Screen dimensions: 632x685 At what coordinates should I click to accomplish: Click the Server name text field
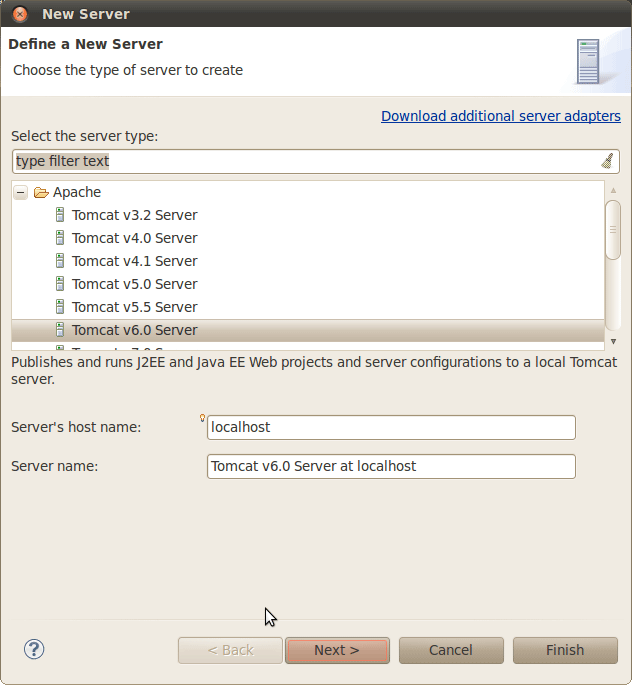point(391,466)
